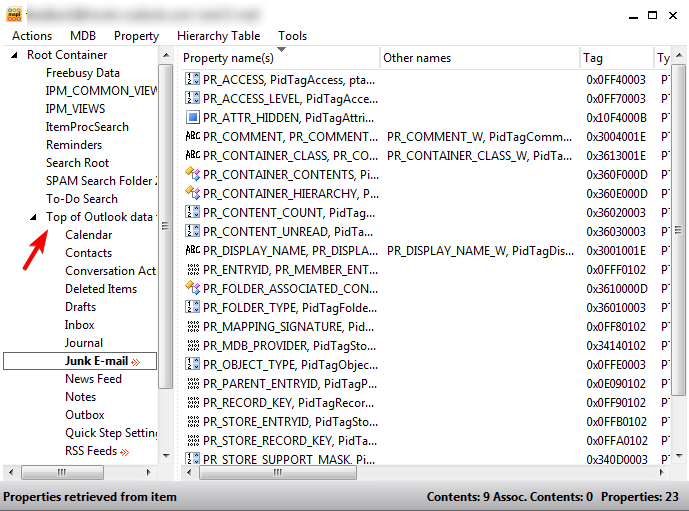Click the binary icon beside PR_PARENT_ENTRYID
The image size is (689, 511).
pos(193,383)
